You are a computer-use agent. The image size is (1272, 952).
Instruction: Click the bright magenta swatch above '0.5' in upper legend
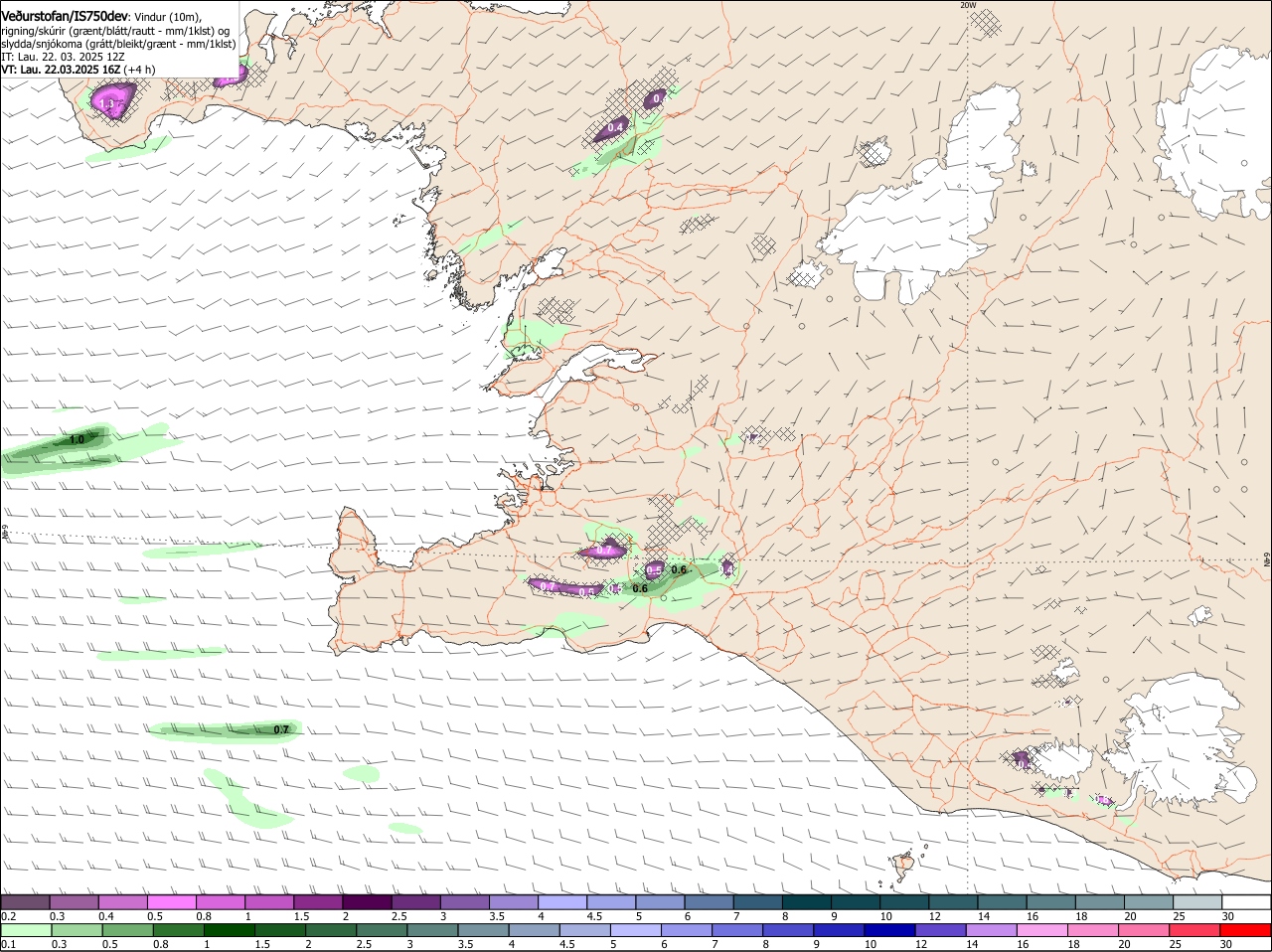[x=171, y=902]
